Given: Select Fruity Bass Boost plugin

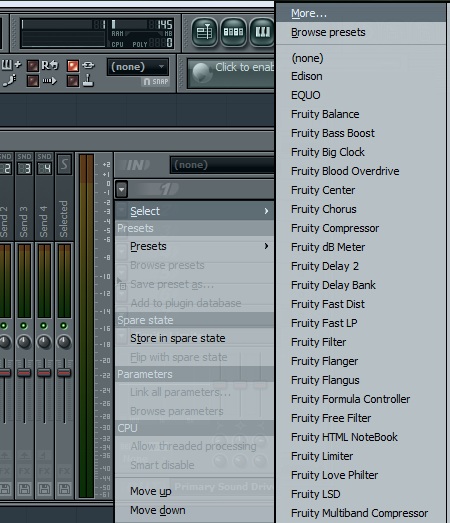Looking at the screenshot, I should point(361,133).
